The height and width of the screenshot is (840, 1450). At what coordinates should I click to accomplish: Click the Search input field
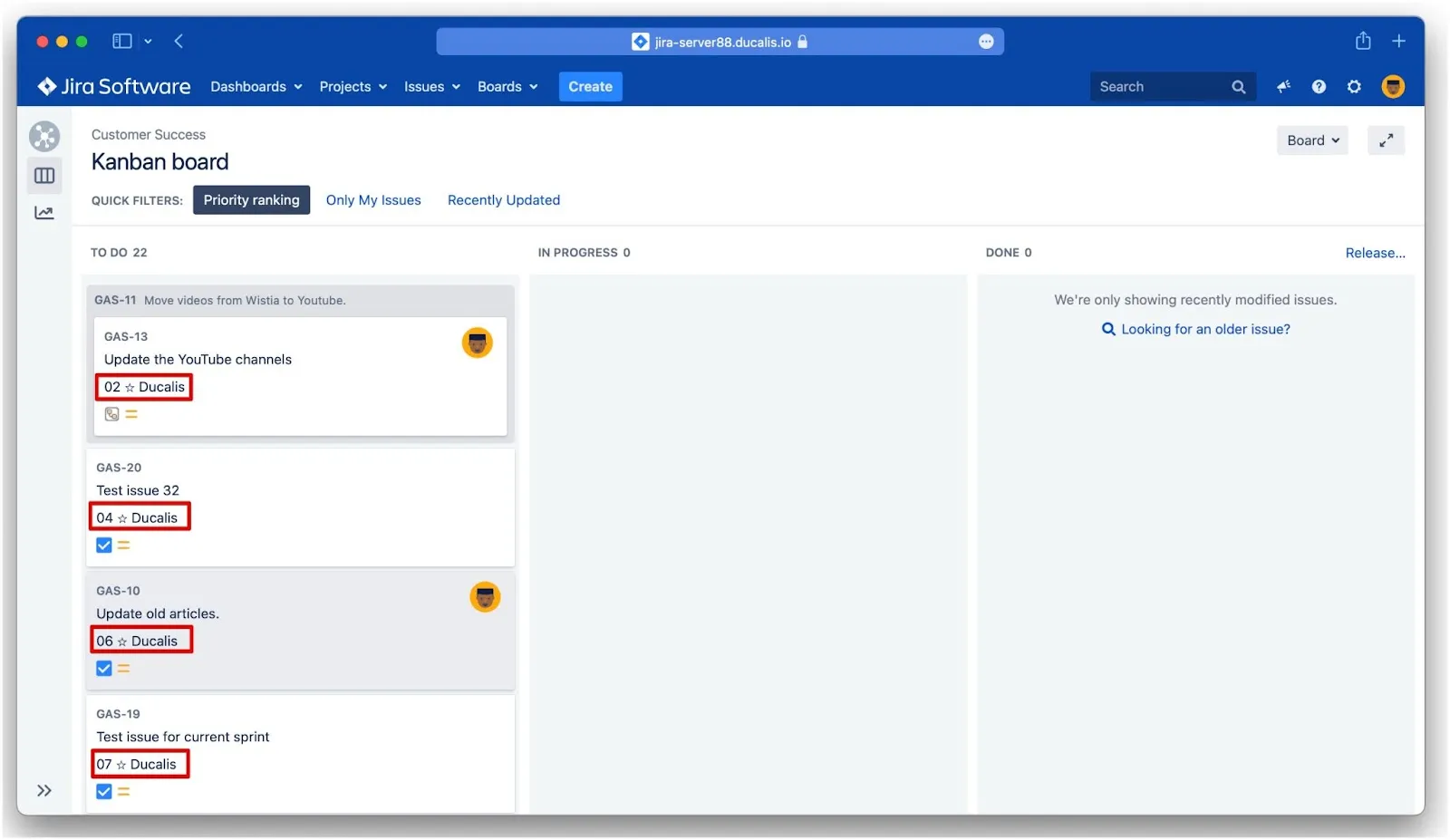click(x=1160, y=87)
